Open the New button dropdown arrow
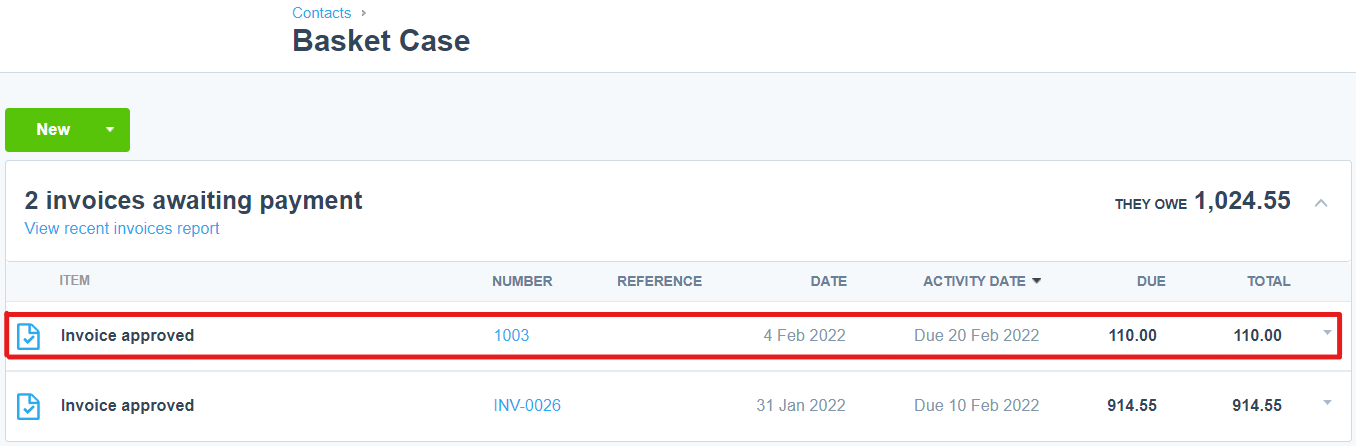The width and height of the screenshot is (1356, 446). click(x=110, y=130)
